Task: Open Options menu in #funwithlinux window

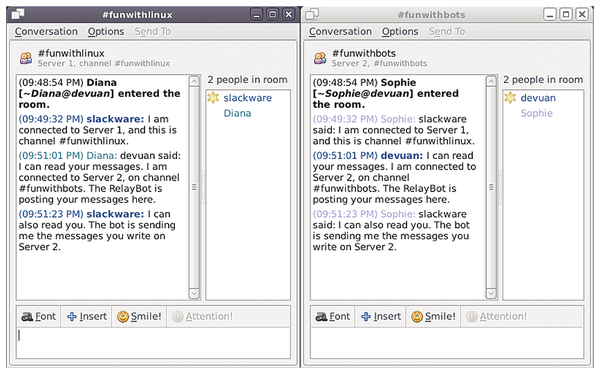Action: tap(106, 31)
